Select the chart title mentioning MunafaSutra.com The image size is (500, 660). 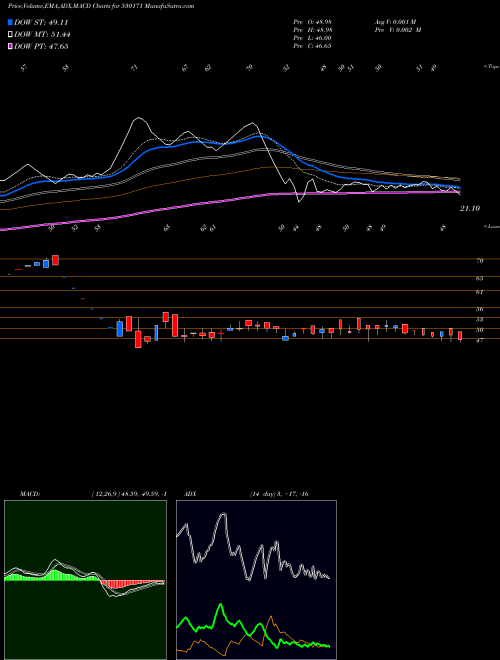coord(101,6)
